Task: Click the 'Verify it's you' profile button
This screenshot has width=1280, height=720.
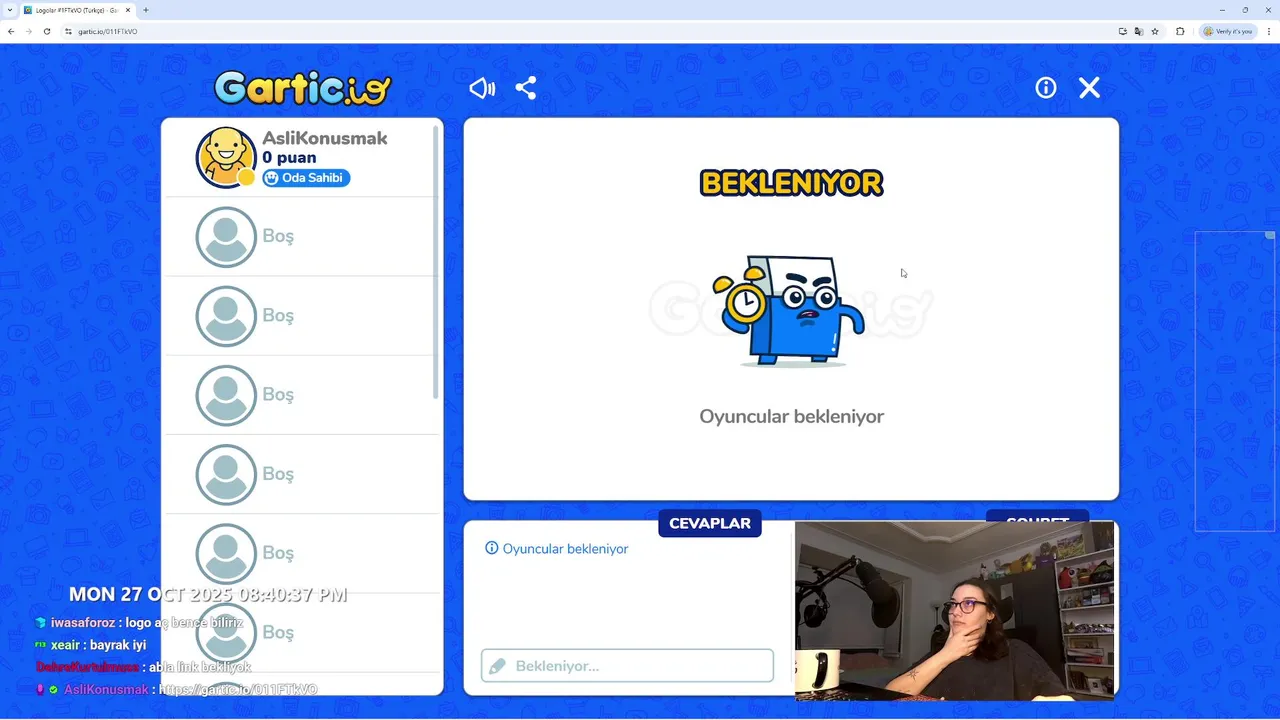Action: (1227, 31)
